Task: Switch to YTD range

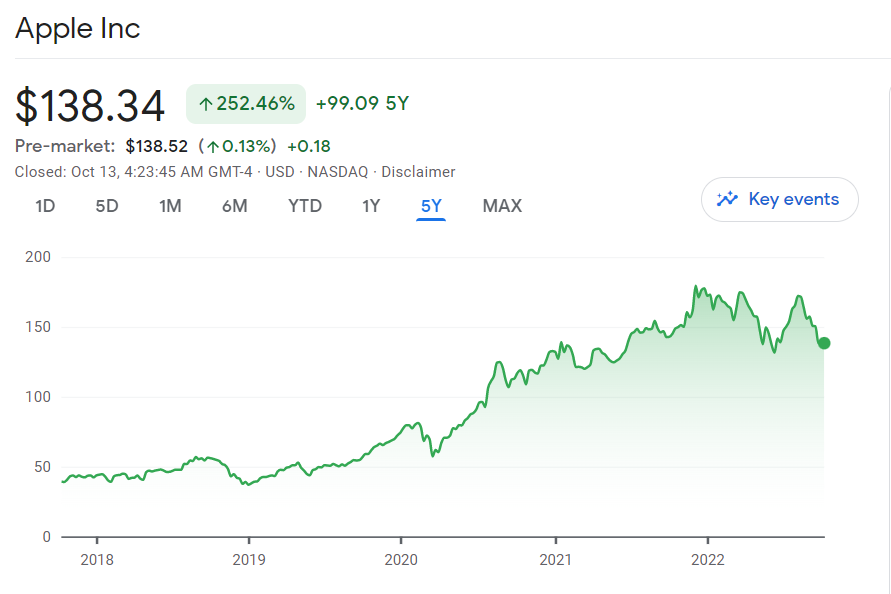Action: 305,206
